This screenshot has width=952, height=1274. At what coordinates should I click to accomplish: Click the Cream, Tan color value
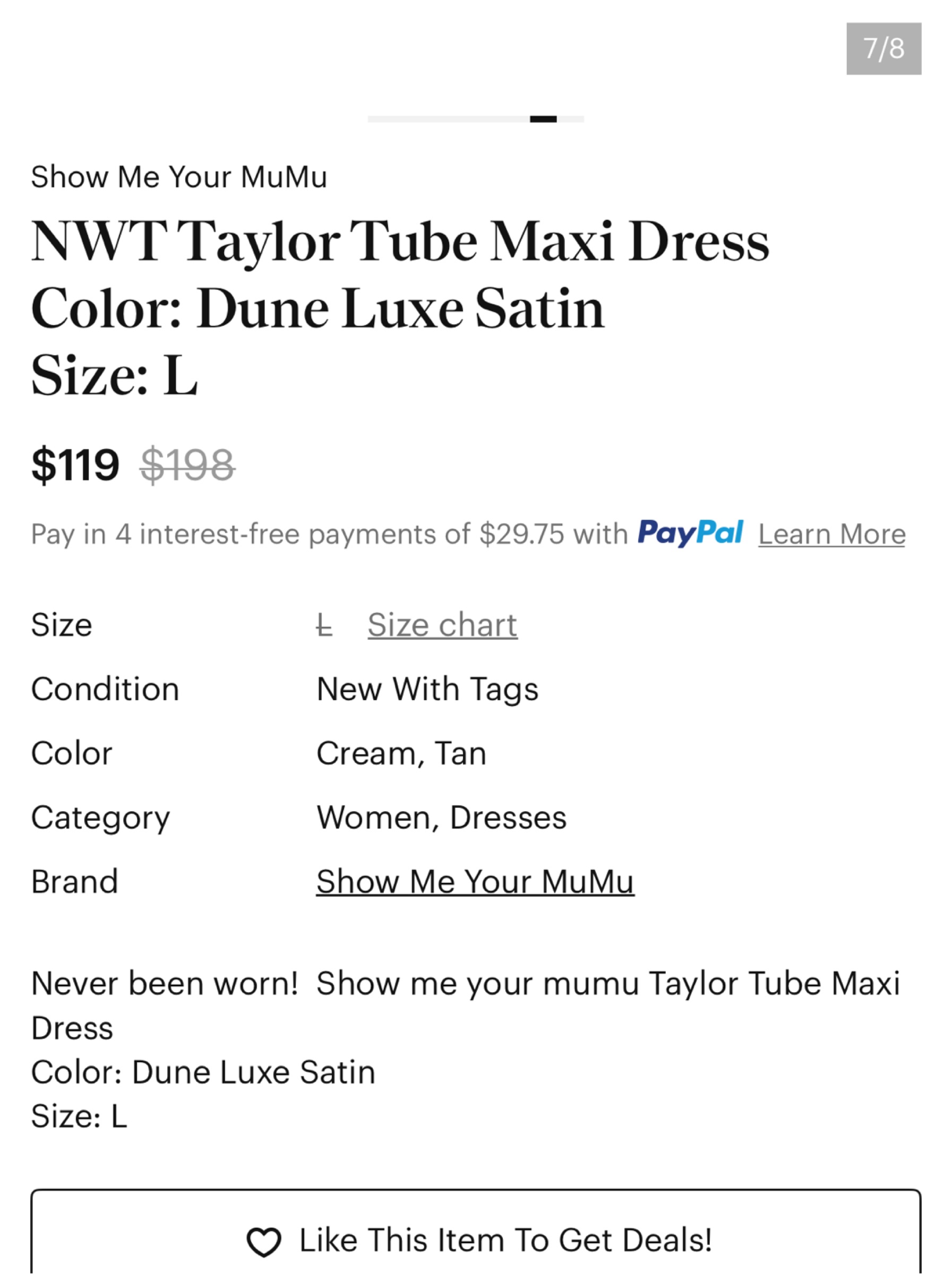[401, 753]
